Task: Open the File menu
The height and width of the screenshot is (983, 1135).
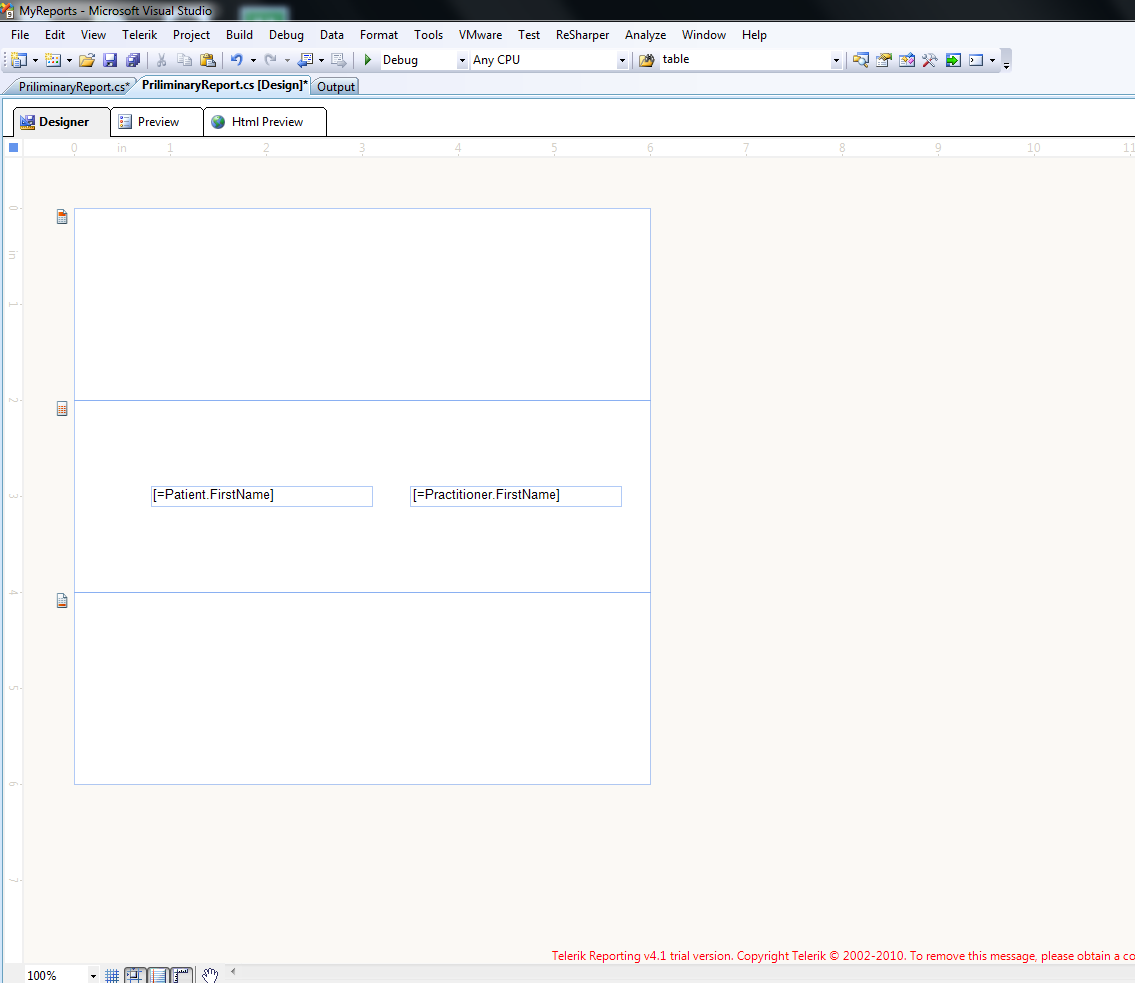Action: [x=20, y=35]
